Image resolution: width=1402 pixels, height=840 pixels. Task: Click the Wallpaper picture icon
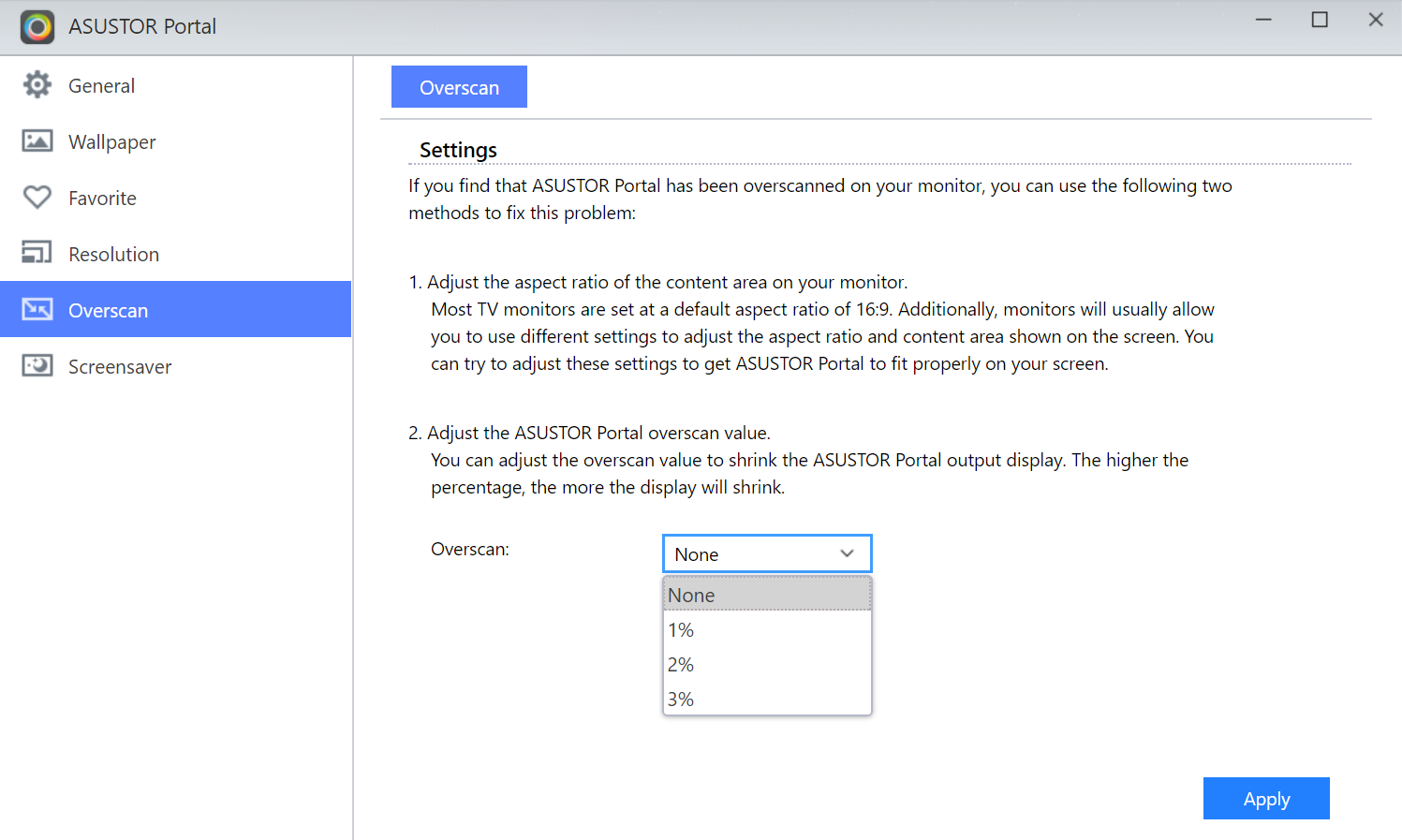coord(37,141)
